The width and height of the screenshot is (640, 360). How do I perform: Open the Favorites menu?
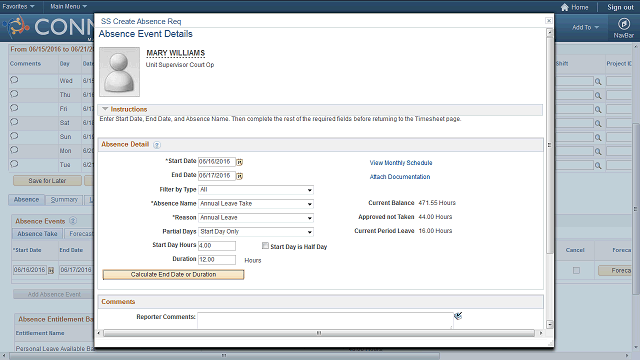click(x=18, y=6)
